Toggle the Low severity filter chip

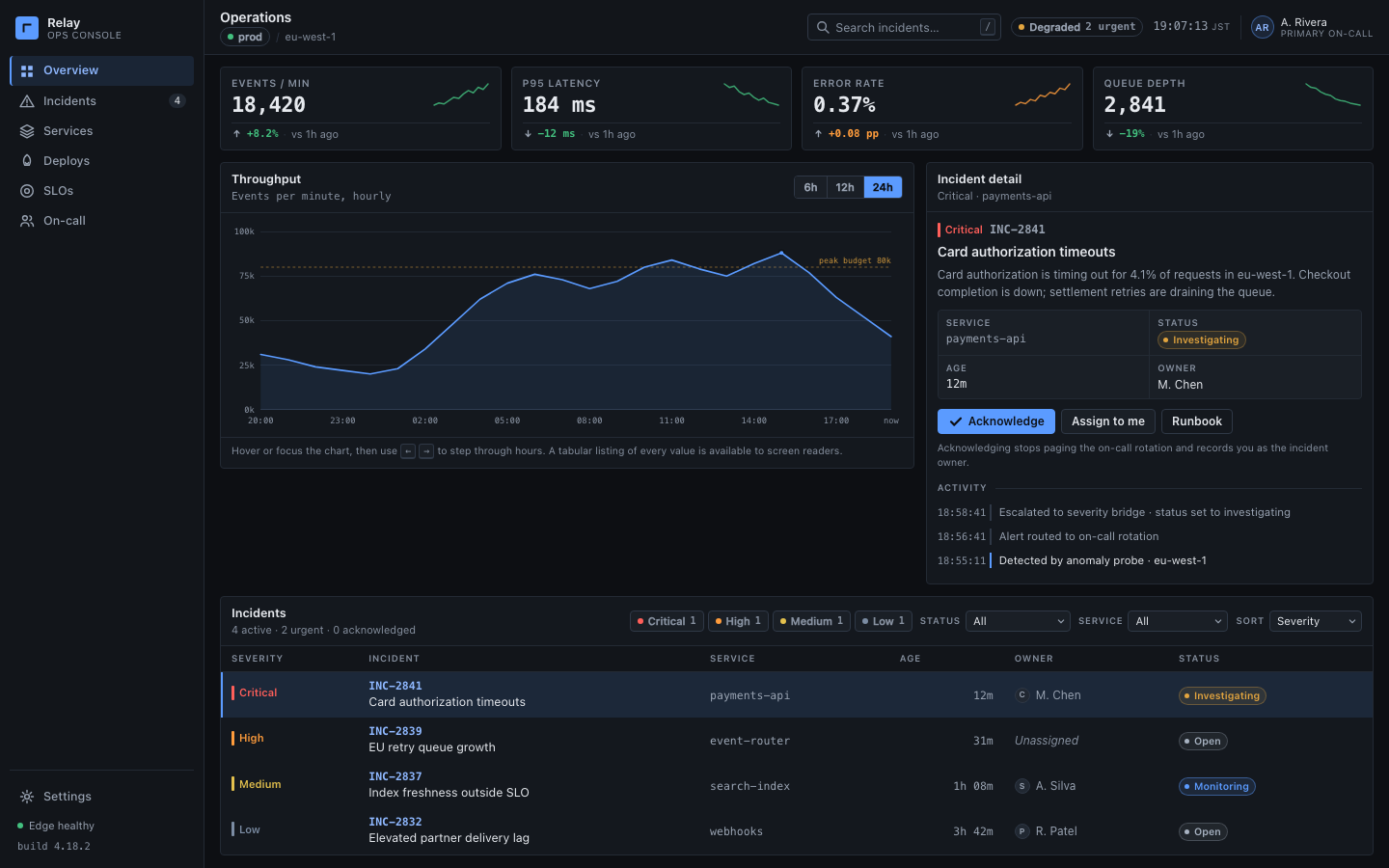click(884, 621)
